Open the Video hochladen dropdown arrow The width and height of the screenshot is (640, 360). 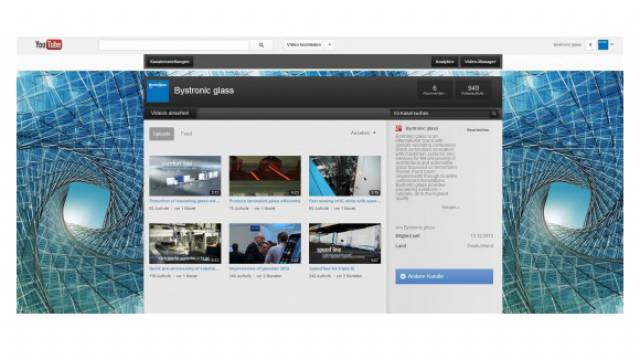tap(329, 44)
